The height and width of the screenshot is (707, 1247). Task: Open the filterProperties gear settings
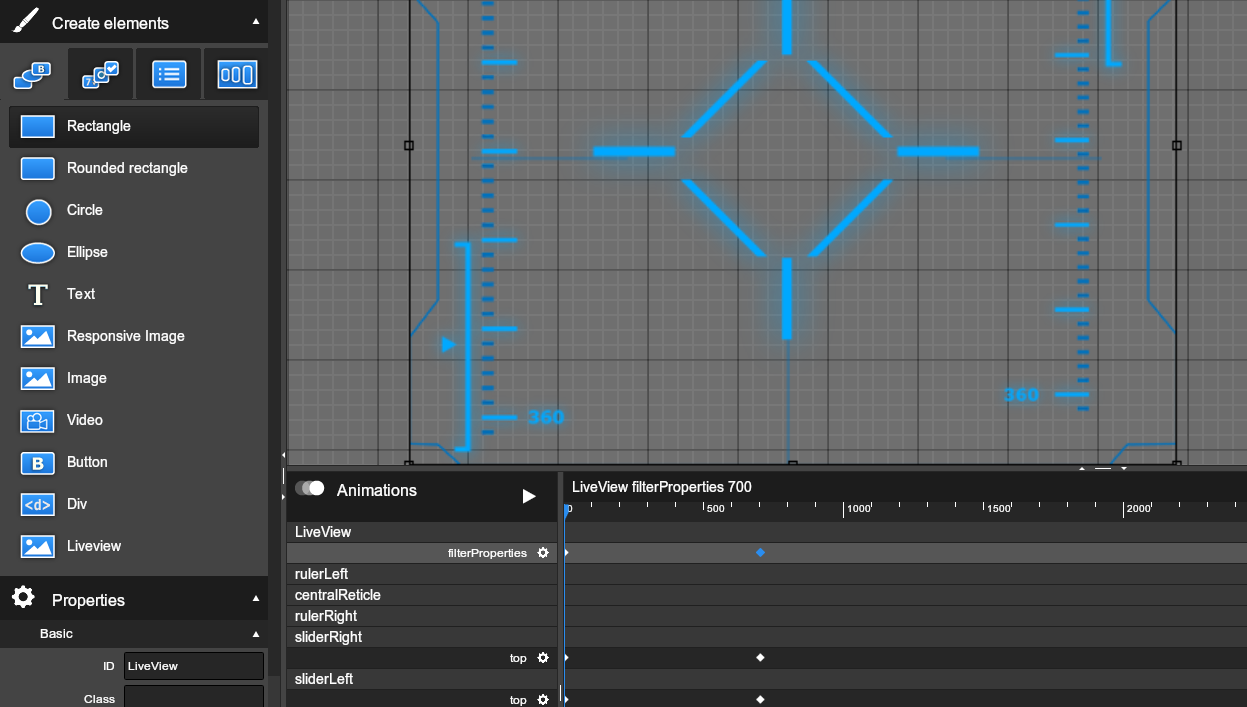[542, 552]
